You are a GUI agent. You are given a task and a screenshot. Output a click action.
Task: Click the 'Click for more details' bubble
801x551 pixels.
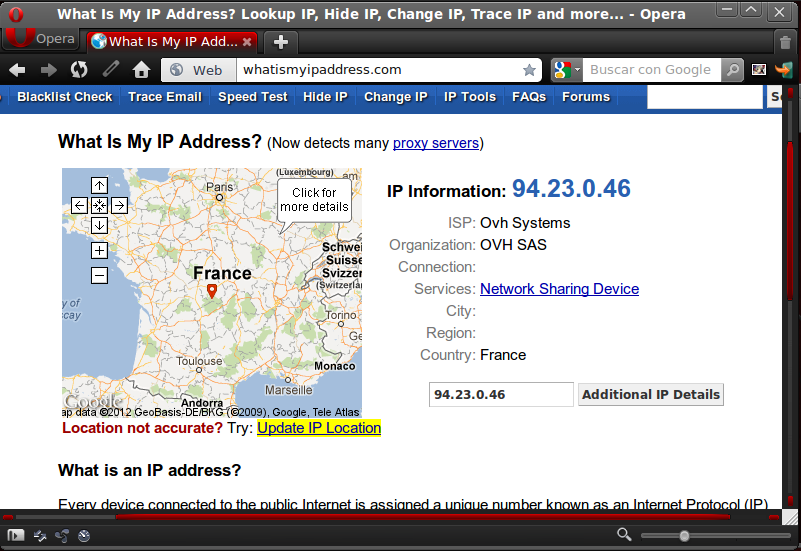314,200
